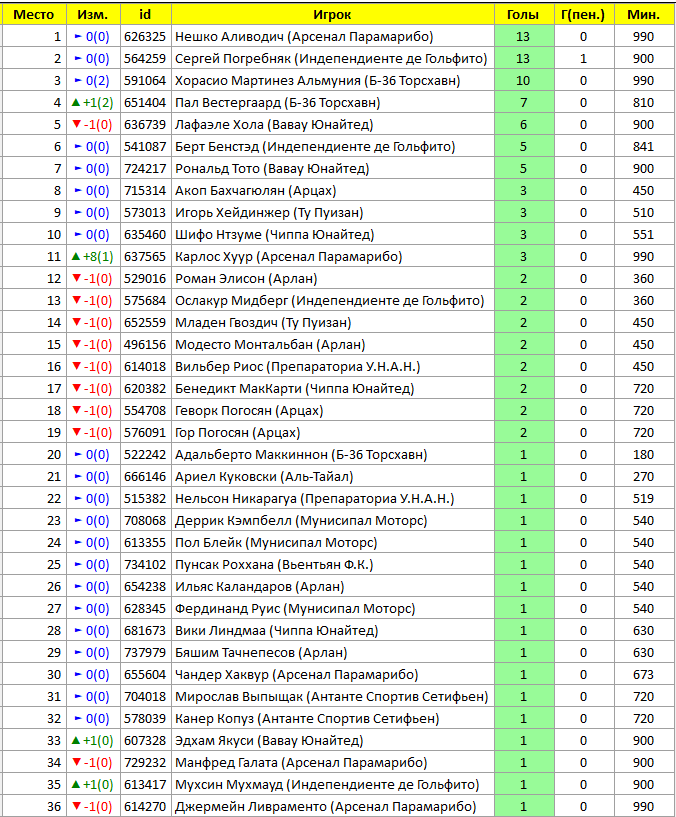
Task: Select player Бенедикт МакКарти (Чиппа Юнайтед)
Action: [x=294, y=389]
